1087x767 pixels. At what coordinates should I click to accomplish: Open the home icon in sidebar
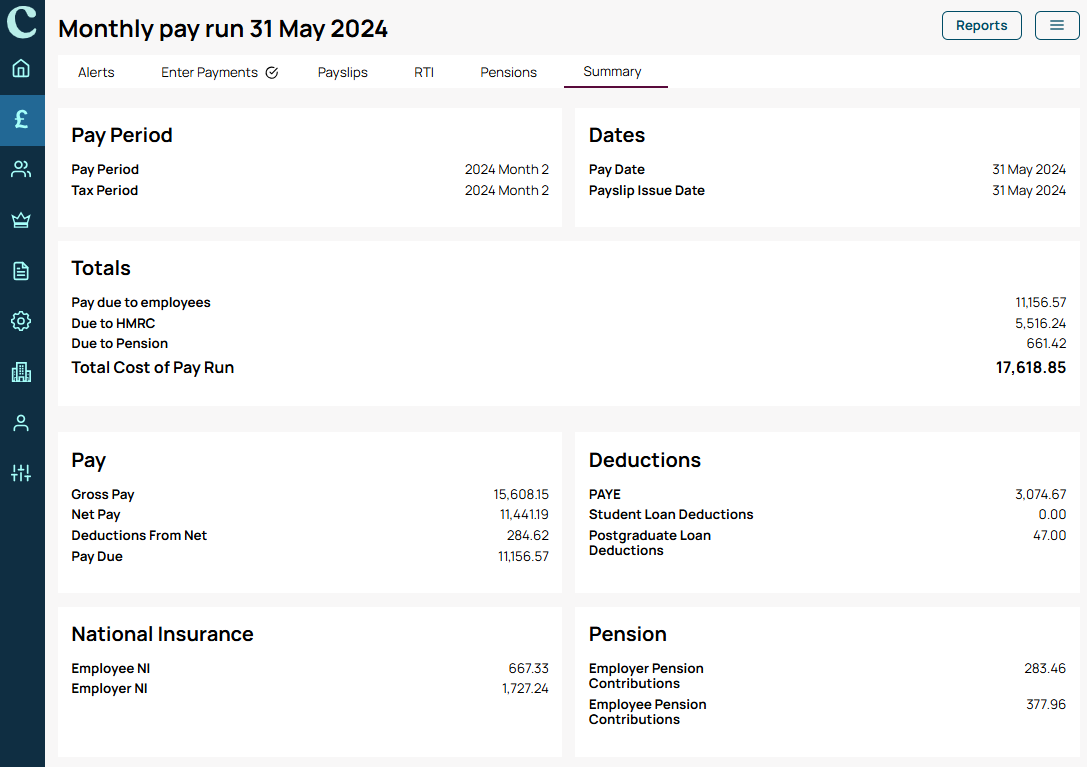[21, 69]
